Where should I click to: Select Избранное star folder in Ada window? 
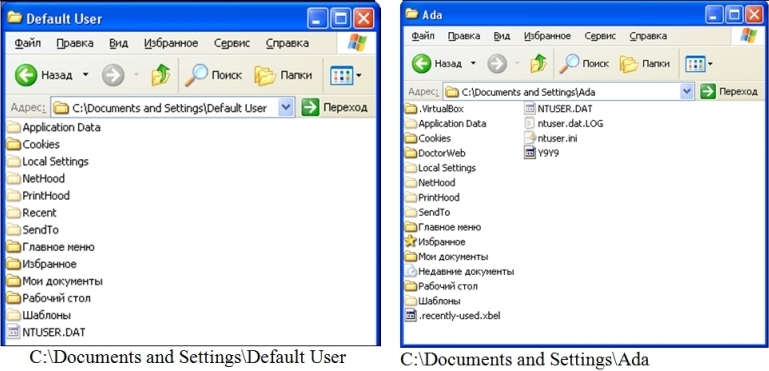[x=436, y=241]
